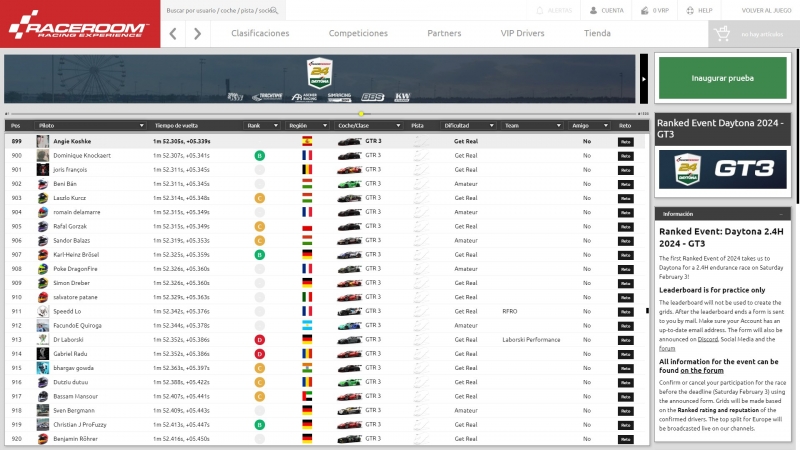Open the Amigo filter dropdown
The width and height of the screenshot is (800, 450).
[606, 126]
